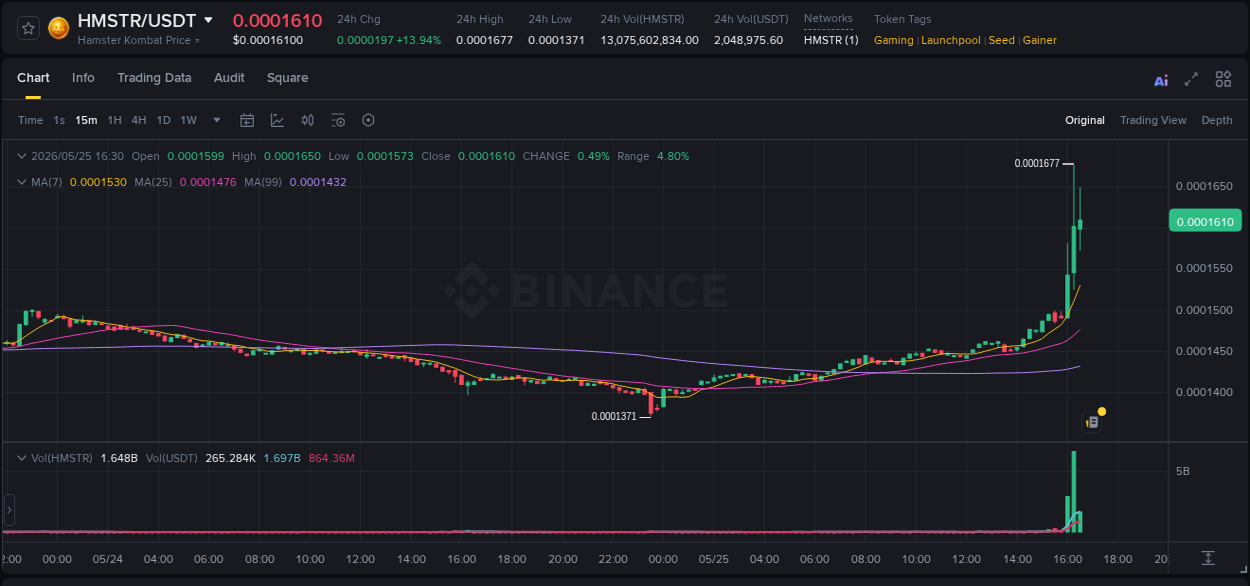Open the Audit tab

229,78
